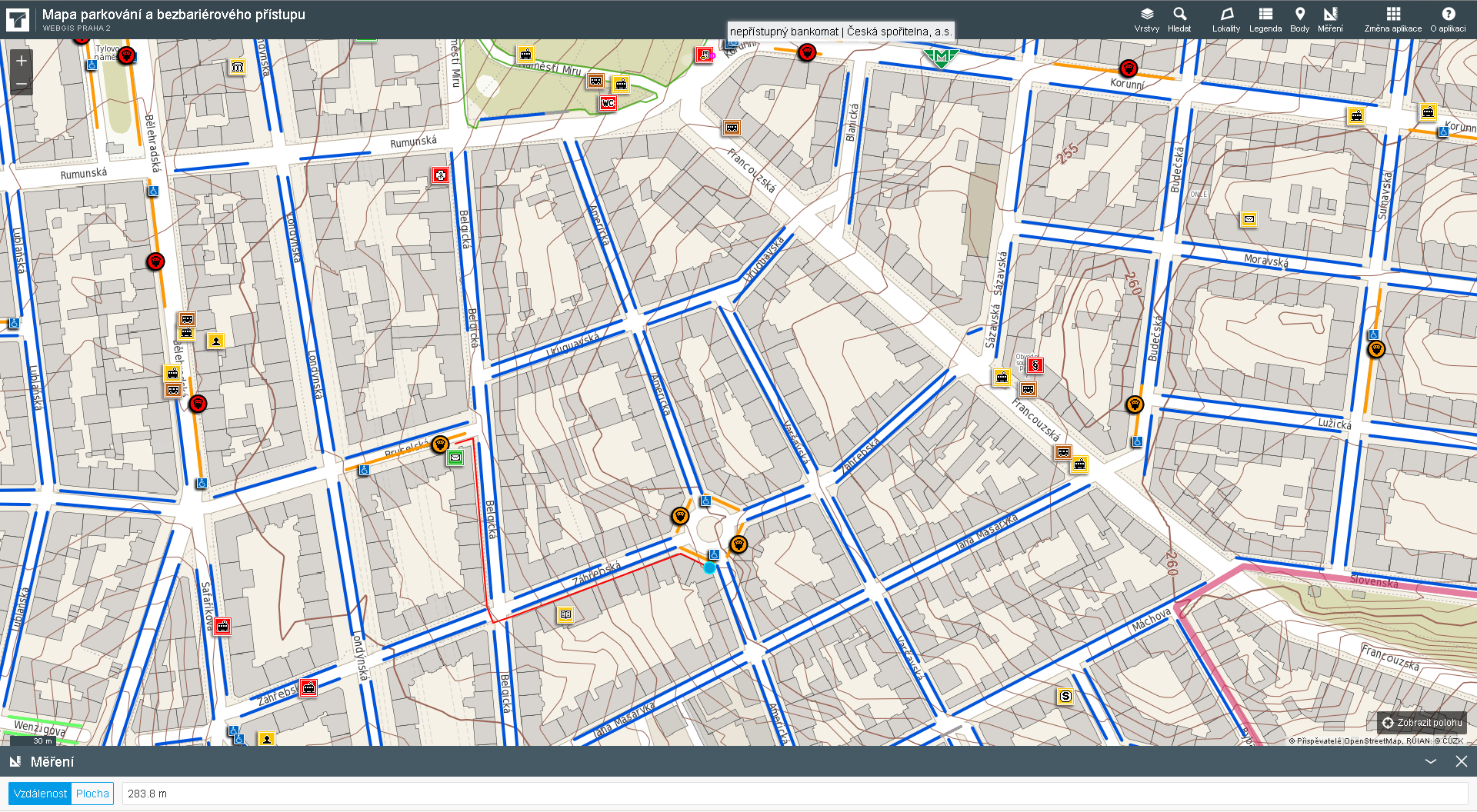Open the Vrstvy layers panel
Viewport: 1477px width, 812px height.
1146,19
